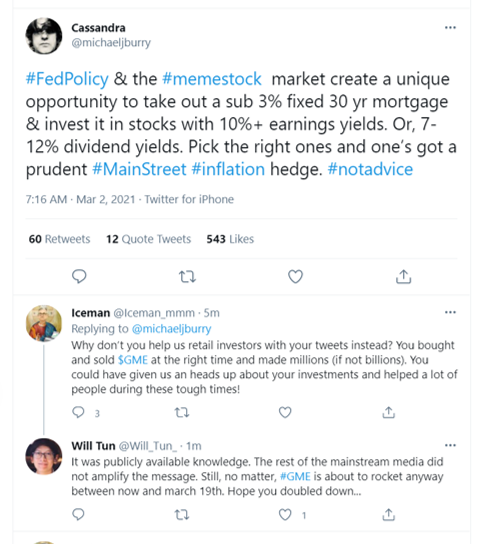Like Cassandra's main tweet
This screenshot has width=481, height=544.
pos(295,277)
